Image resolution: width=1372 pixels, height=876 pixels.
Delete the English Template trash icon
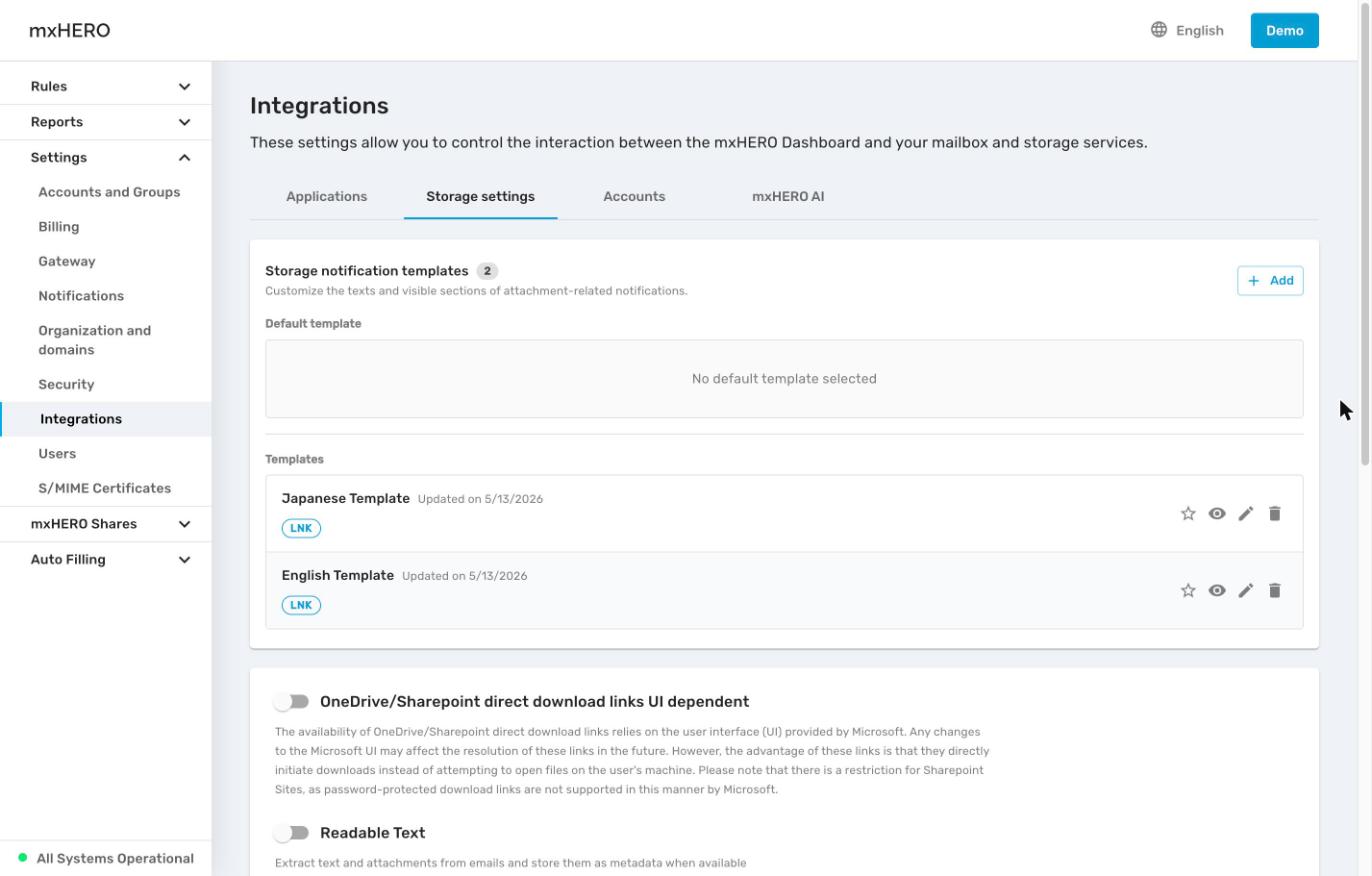click(x=1275, y=590)
